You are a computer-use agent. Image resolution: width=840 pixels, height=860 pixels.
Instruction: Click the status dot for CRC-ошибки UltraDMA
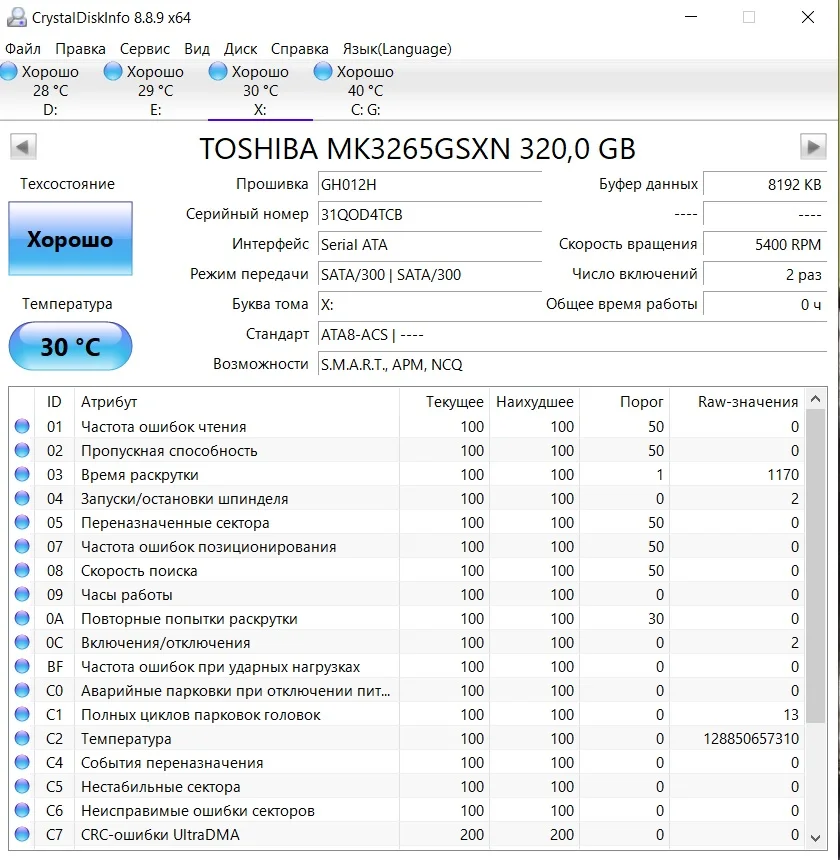tap(22, 834)
